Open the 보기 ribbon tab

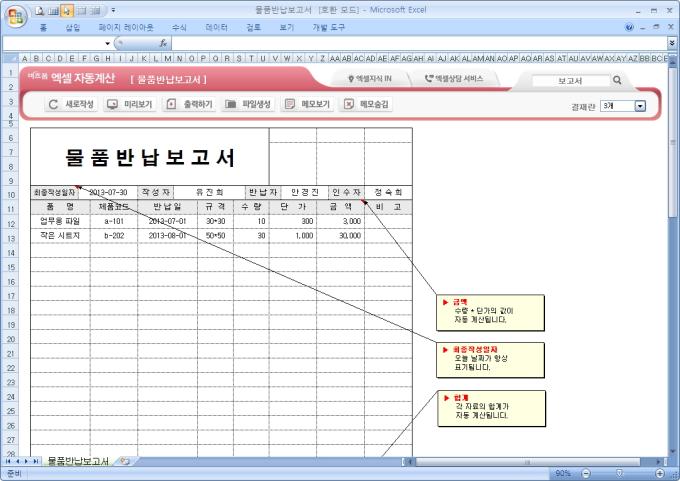(286, 28)
